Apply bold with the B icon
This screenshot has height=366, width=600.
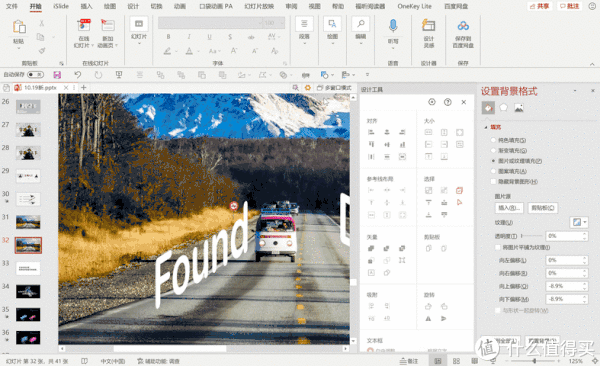coord(168,37)
